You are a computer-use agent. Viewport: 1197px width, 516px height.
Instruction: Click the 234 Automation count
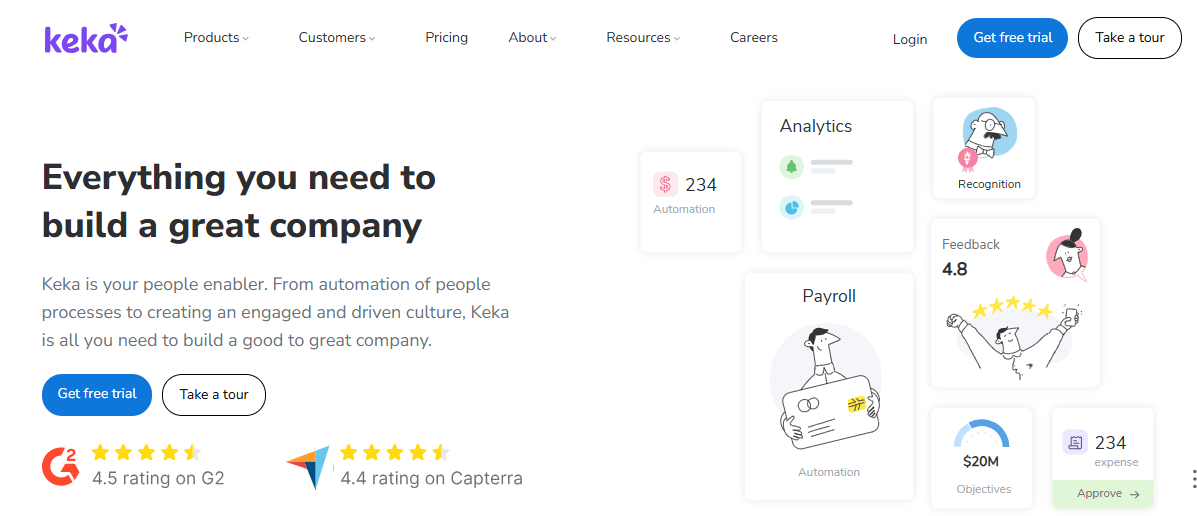[x=701, y=185]
